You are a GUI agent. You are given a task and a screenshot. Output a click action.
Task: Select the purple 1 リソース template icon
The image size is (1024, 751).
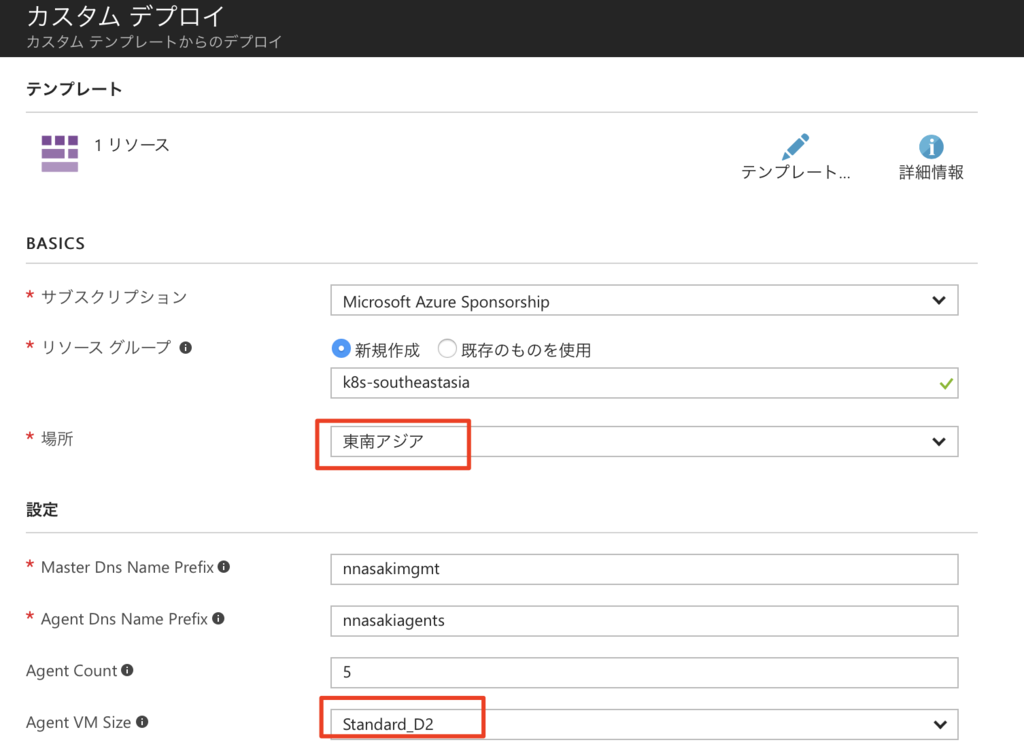[x=60, y=152]
